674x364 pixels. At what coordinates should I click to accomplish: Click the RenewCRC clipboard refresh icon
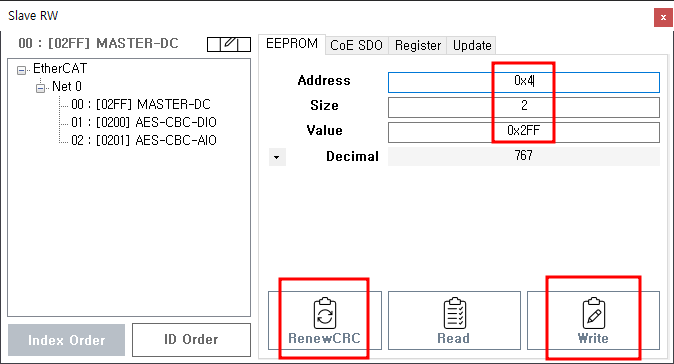[325, 313]
